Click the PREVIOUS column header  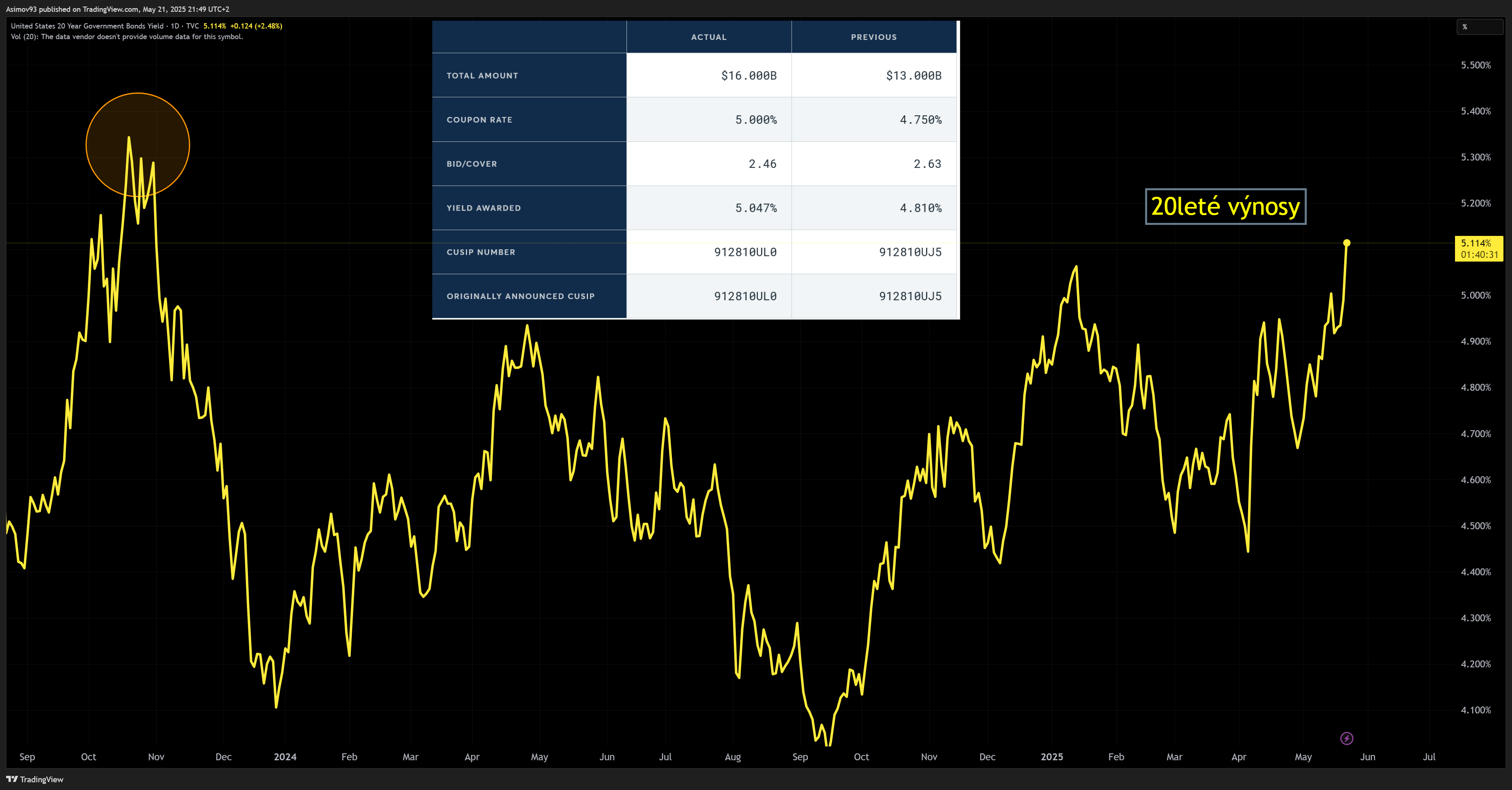click(x=873, y=37)
